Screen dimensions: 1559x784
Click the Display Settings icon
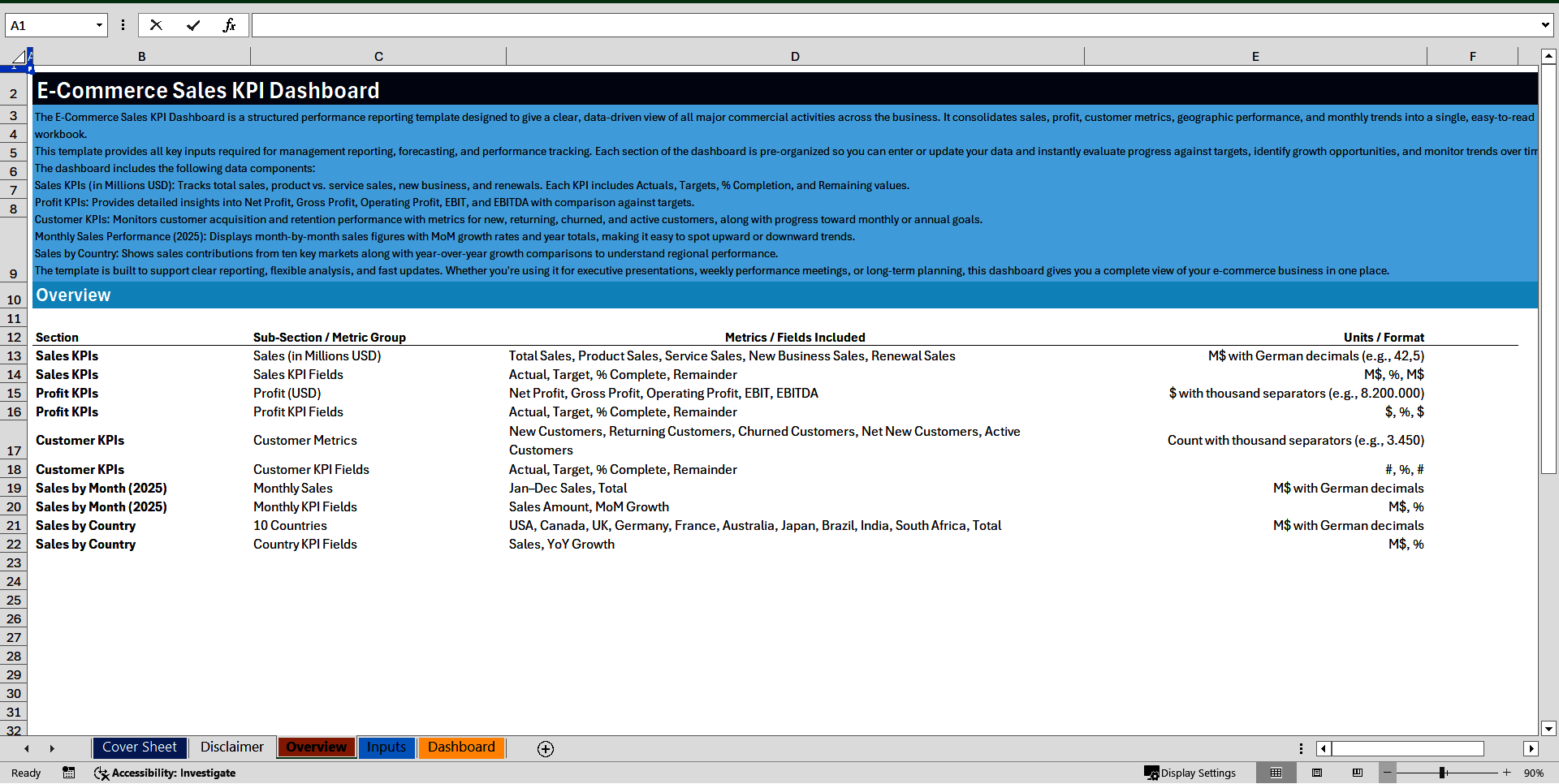(x=1152, y=773)
